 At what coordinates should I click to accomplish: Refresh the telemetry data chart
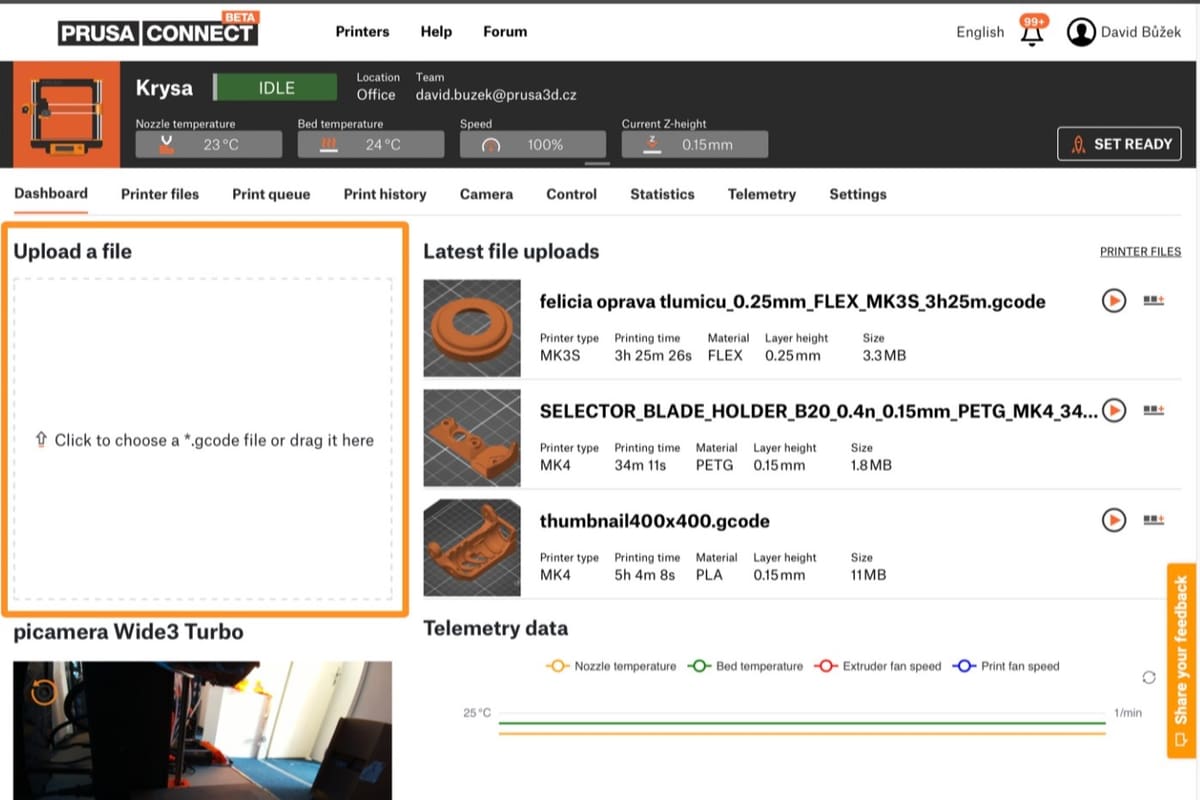pos(1149,677)
